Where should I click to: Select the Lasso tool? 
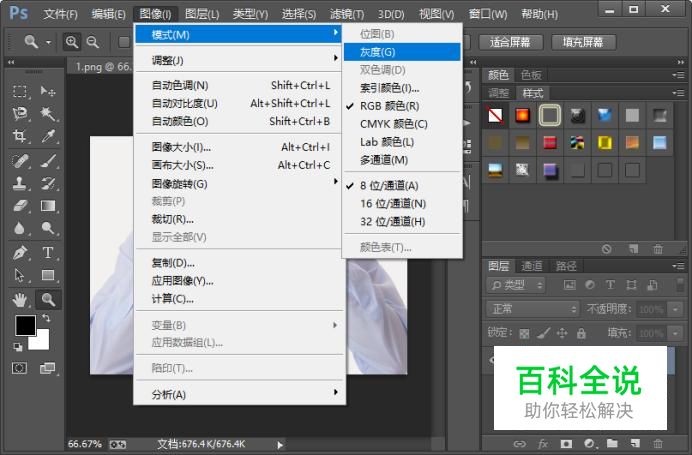(x=19, y=113)
